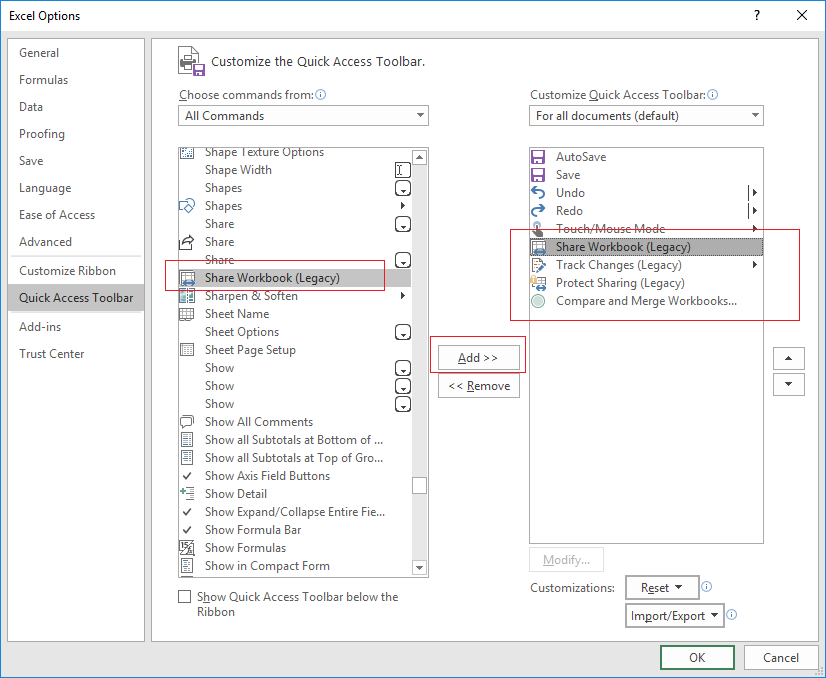The width and height of the screenshot is (826, 678).
Task: Confirm with the OK button
Action: 697,657
